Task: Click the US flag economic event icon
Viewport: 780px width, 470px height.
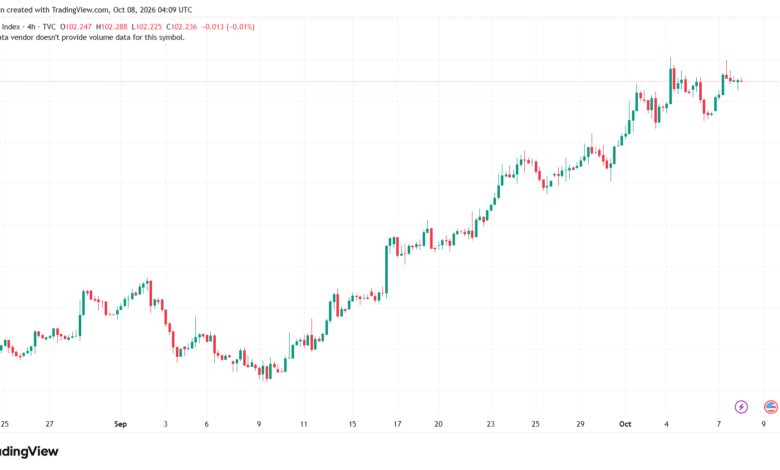Action: [x=771, y=407]
